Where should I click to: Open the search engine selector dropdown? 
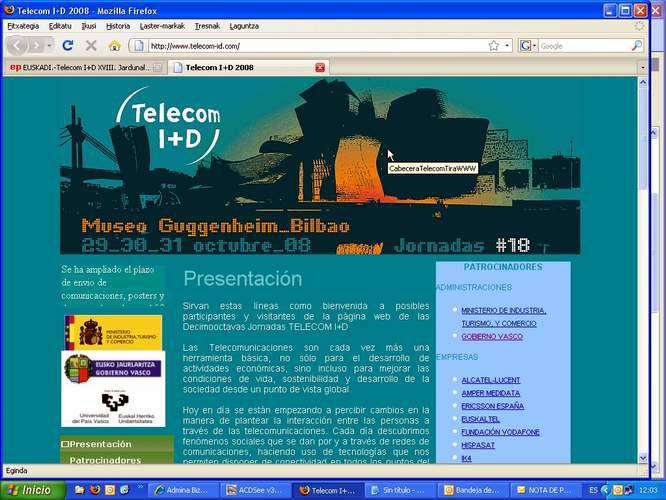click(x=534, y=45)
